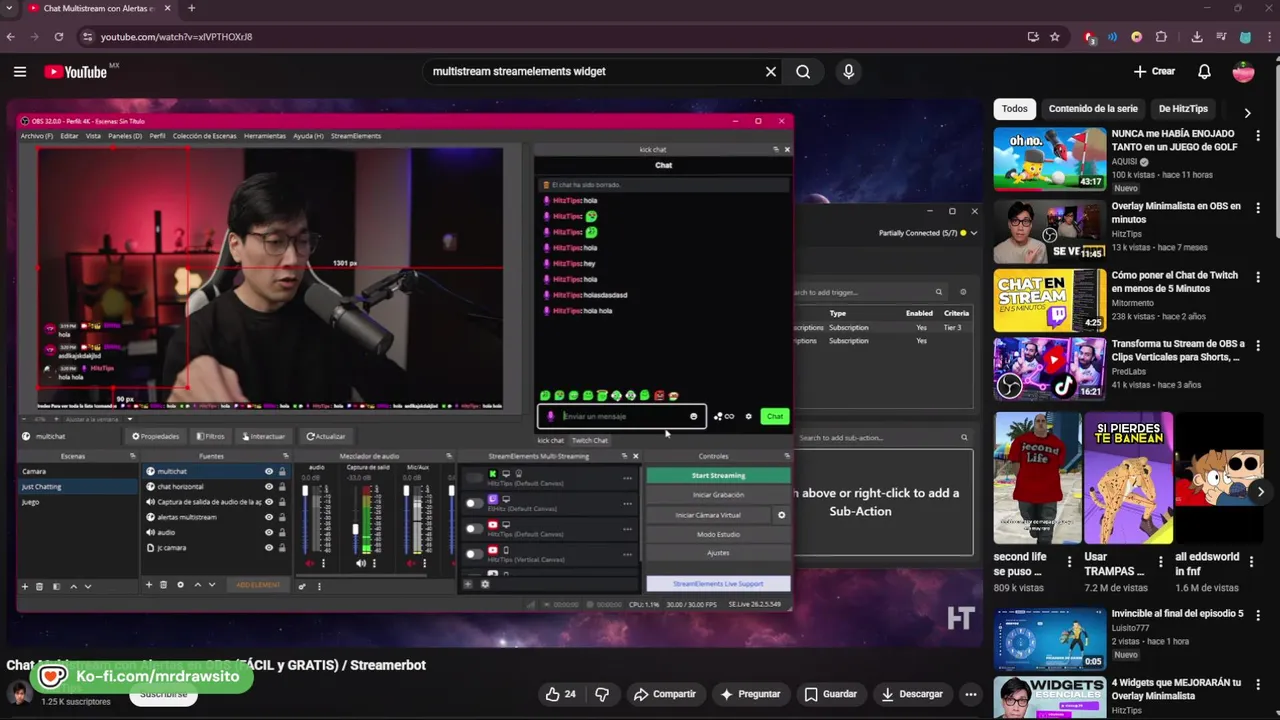Adjust the audio channel volume fader
Screen dimensions: 1280x720
point(305,491)
